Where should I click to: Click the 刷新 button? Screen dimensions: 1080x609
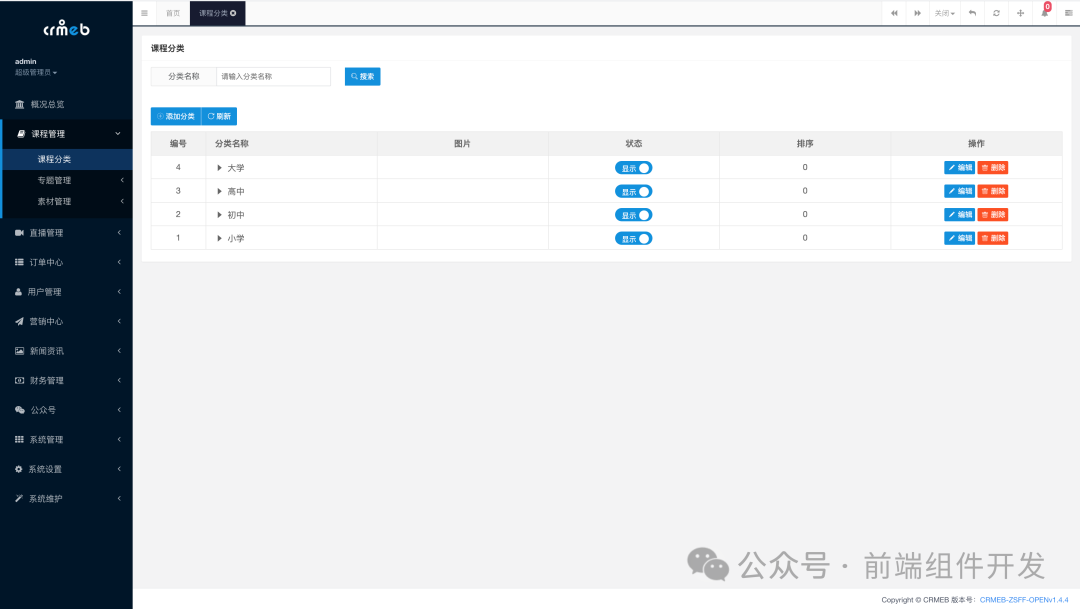click(x=219, y=116)
